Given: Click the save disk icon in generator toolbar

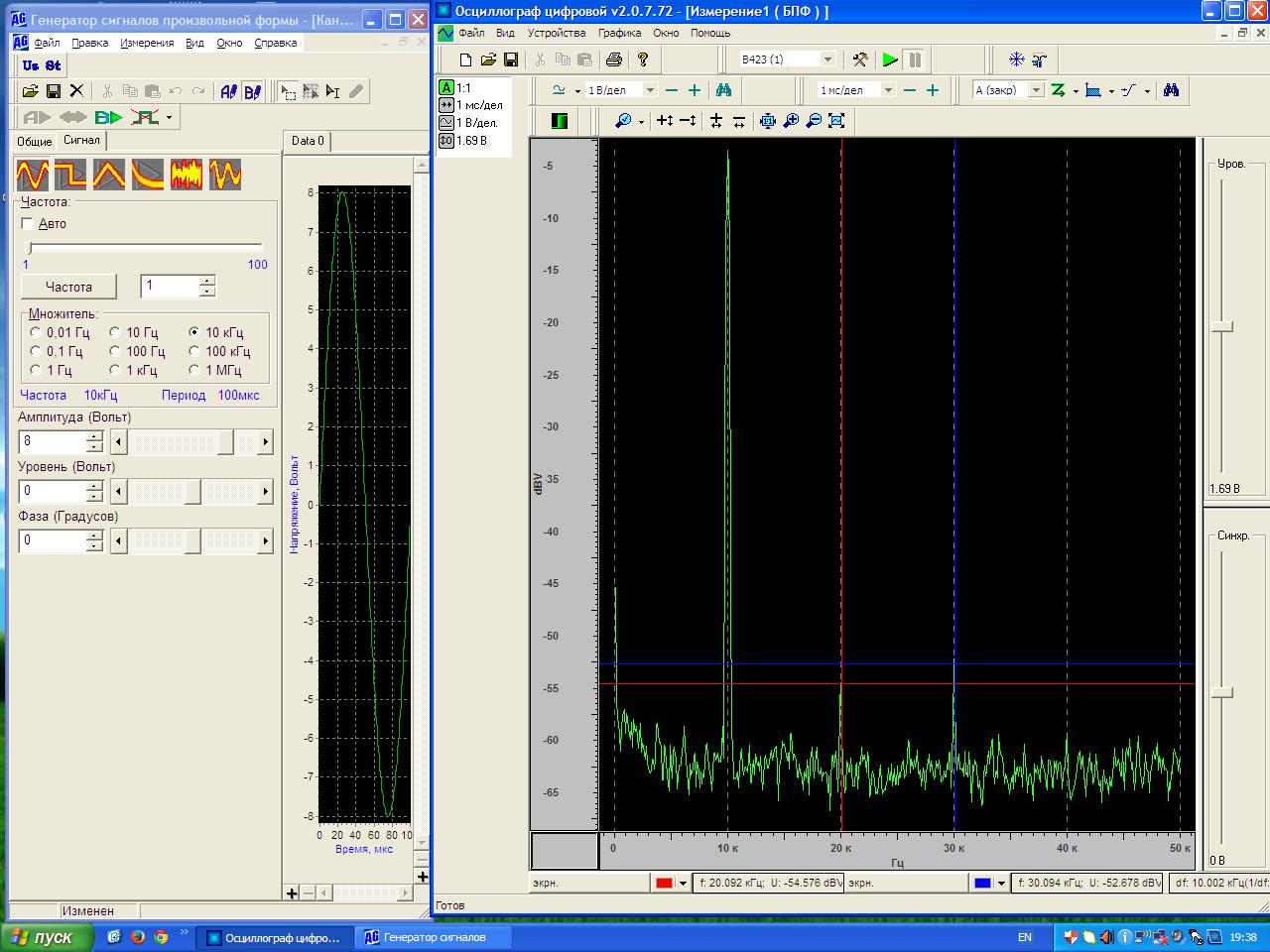Looking at the screenshot, I should click(x=54, y=91).
